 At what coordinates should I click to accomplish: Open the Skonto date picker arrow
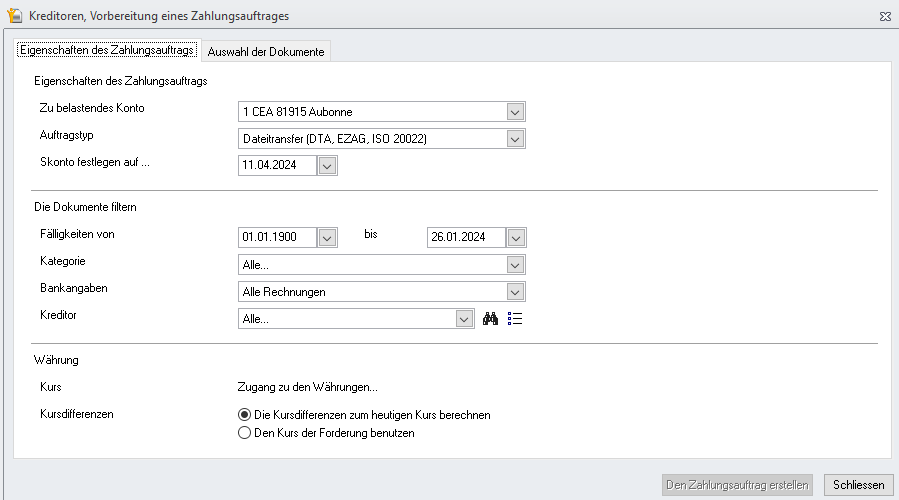coord(327,166)
